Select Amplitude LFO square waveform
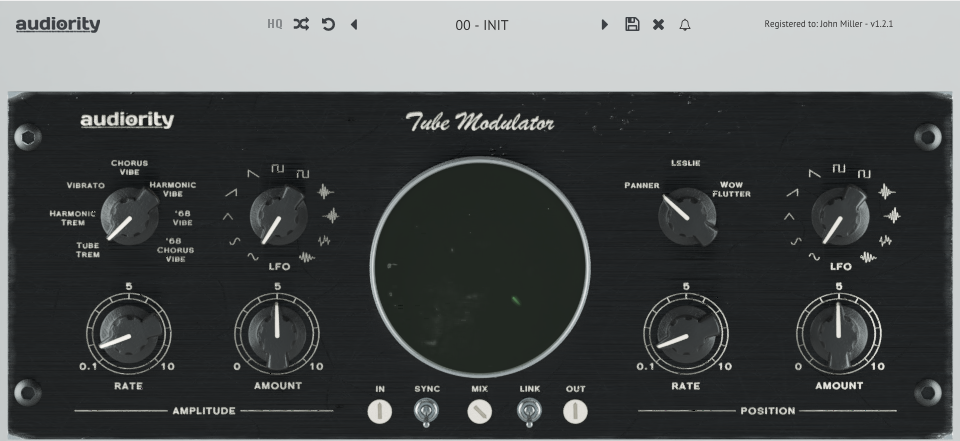The height and width of the screenshot is (441, 960). 302,174
